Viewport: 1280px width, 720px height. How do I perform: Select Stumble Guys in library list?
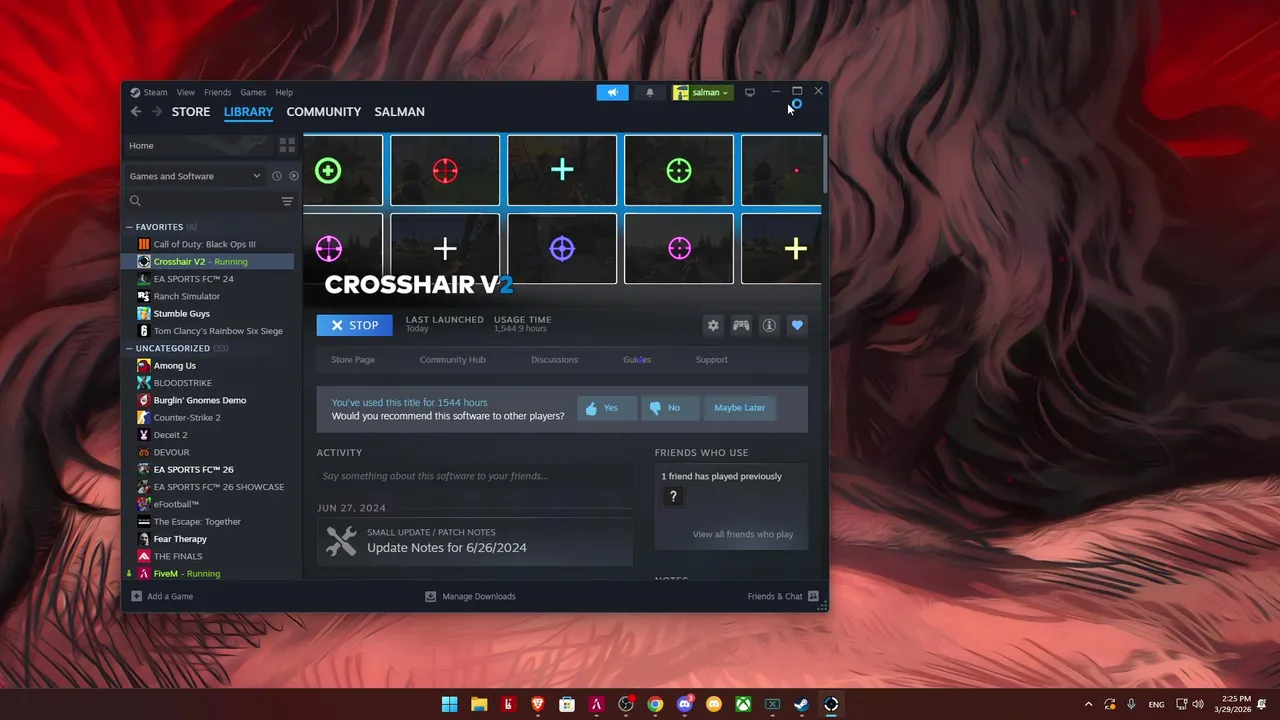pos(208,313)
